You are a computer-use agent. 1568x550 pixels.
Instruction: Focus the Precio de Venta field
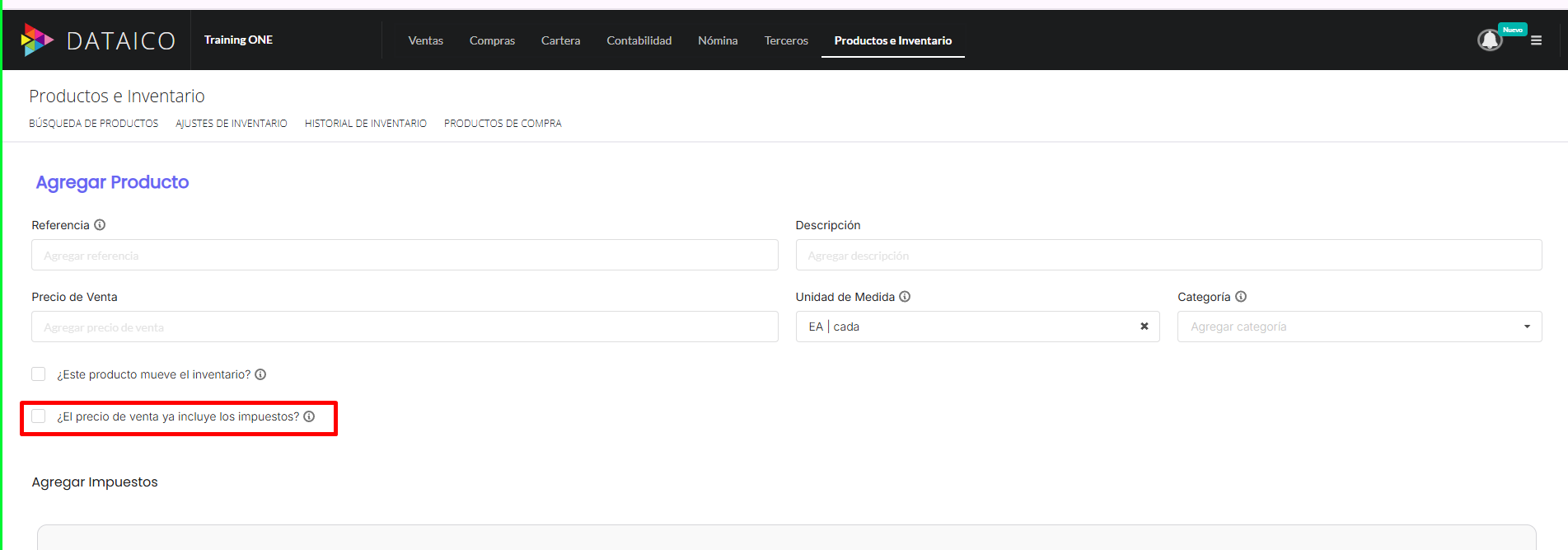pos(405,327)
